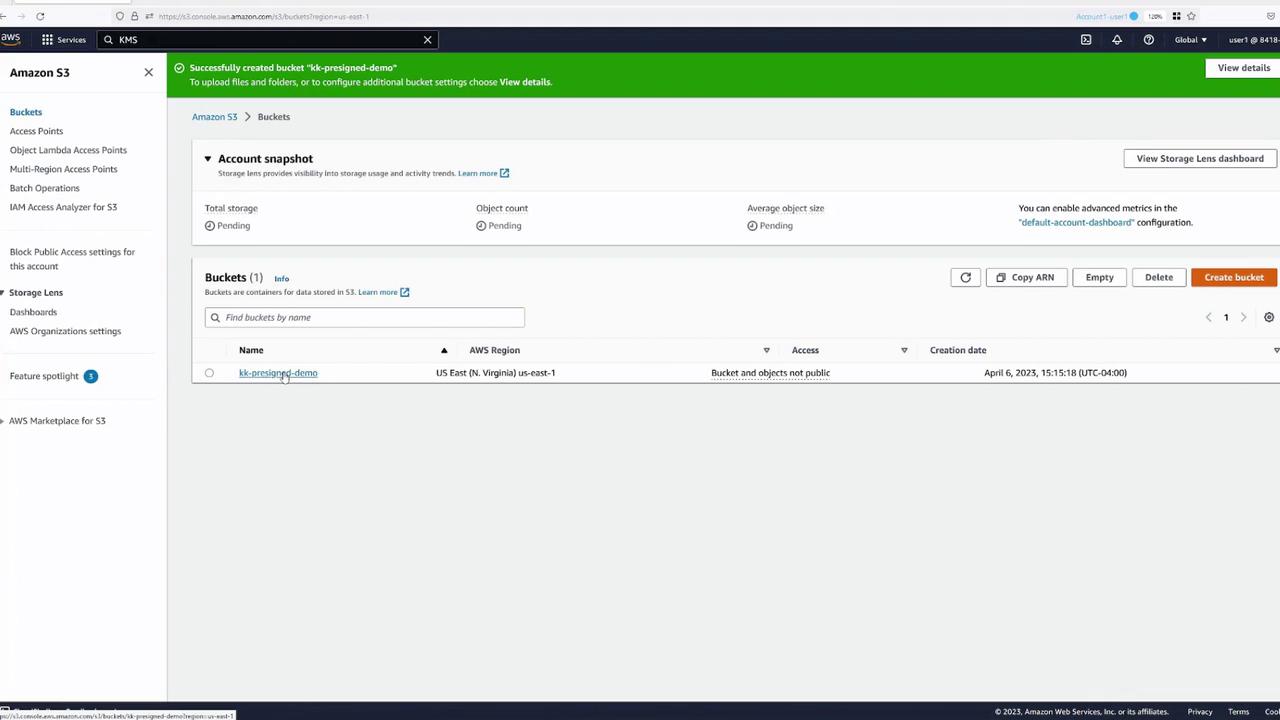1280x720 pixels.
Task: Open table preferences gear icon
Action: coord(1269,317)
